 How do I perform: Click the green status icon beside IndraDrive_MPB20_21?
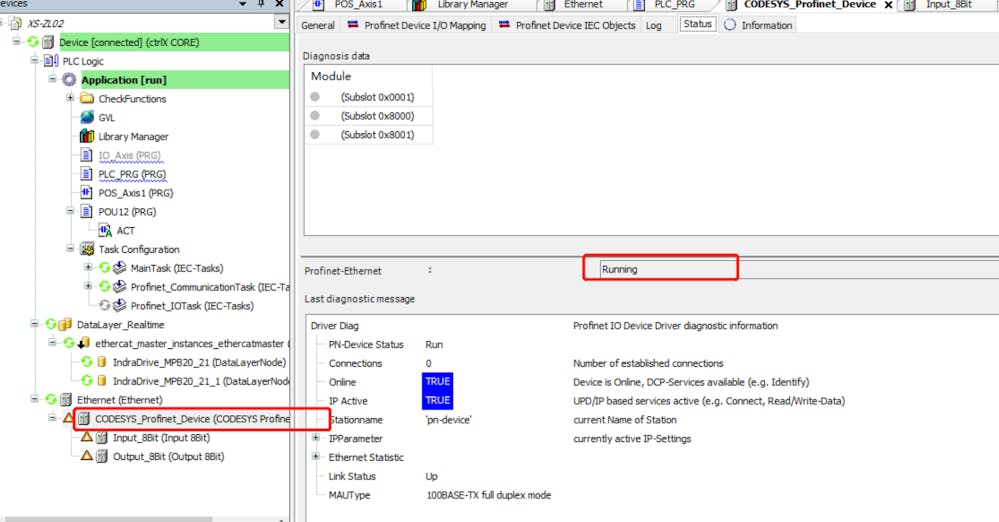point(86,362)
